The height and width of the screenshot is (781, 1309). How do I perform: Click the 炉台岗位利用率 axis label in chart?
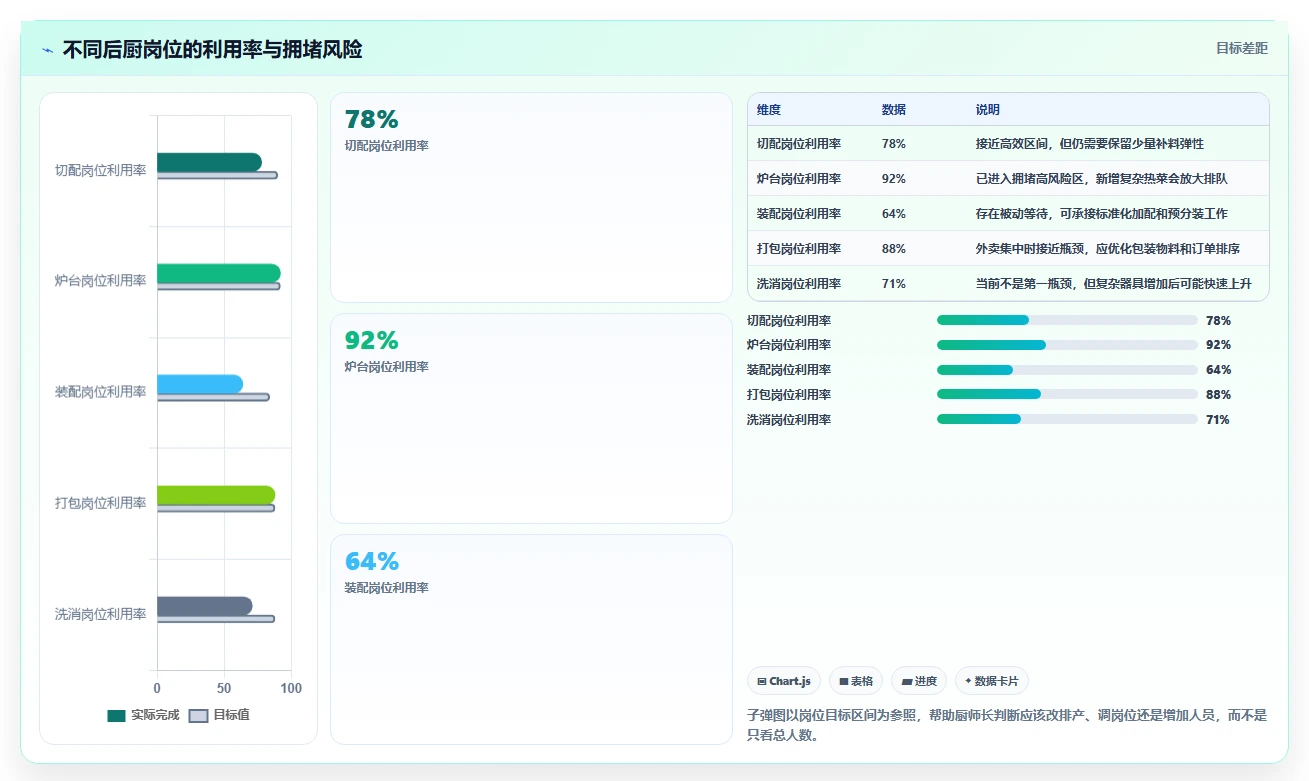pos(100,281)
